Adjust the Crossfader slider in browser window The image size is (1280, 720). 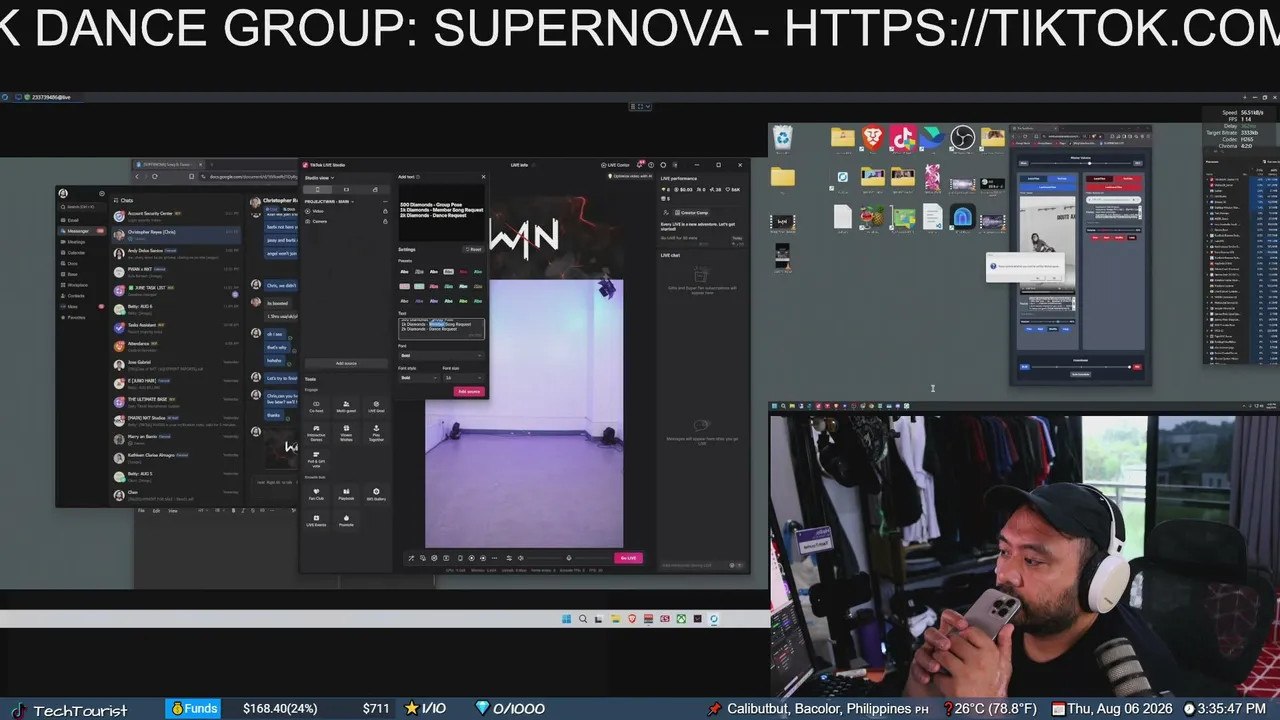[1080, 367]
